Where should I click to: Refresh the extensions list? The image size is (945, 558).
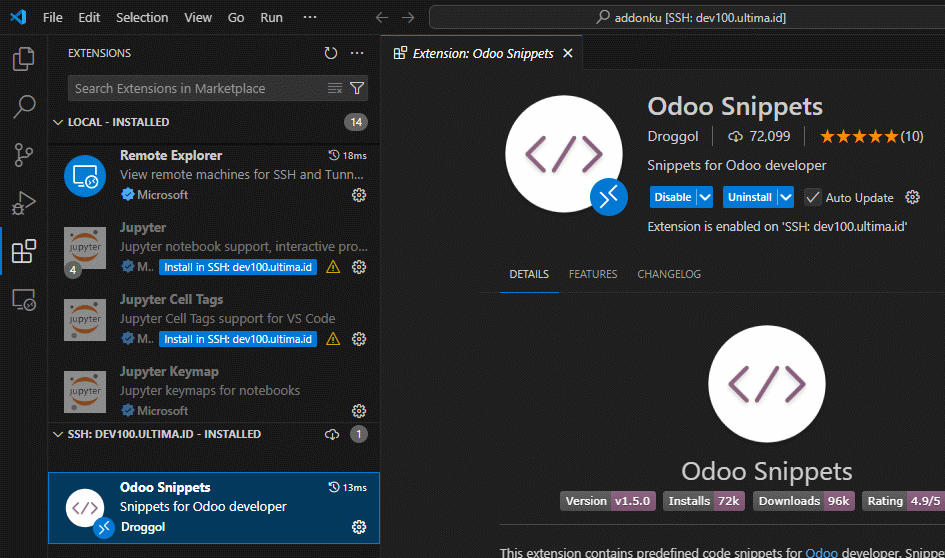pos(330,53)
